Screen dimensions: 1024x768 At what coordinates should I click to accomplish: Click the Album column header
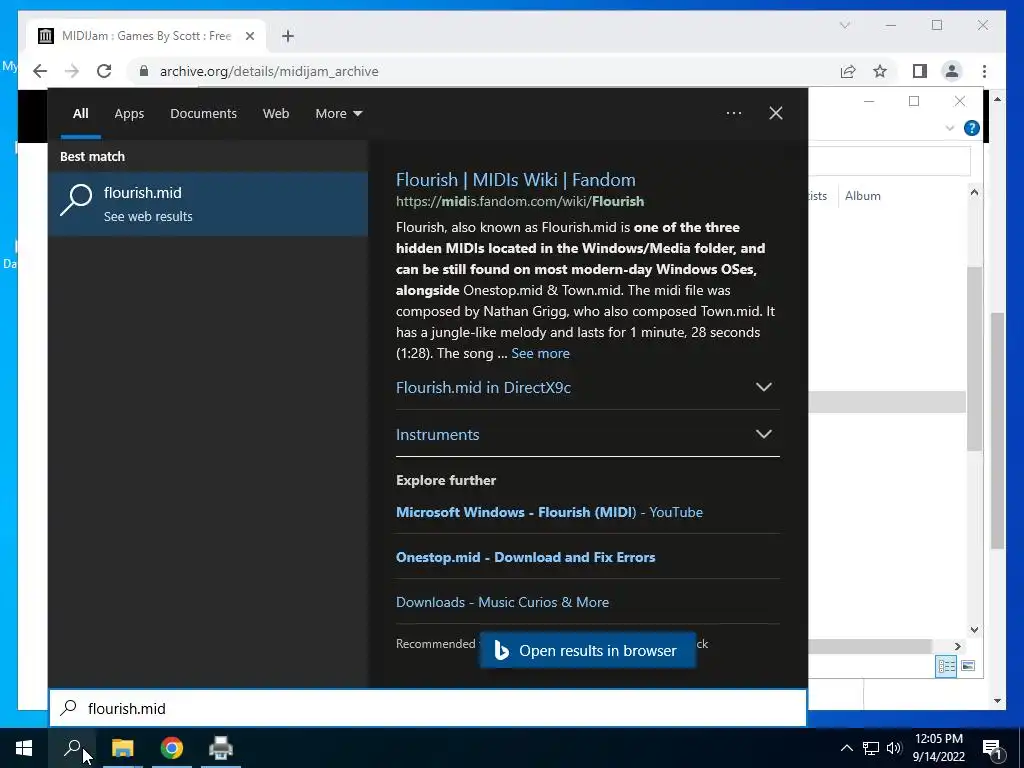click(x=862, y=196)
